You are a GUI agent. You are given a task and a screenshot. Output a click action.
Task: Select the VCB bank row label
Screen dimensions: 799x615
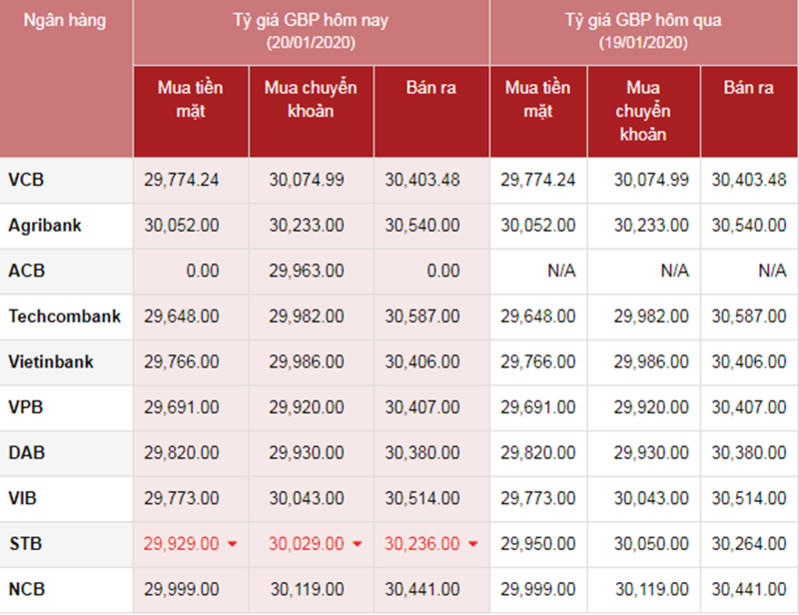click(26, 180)
